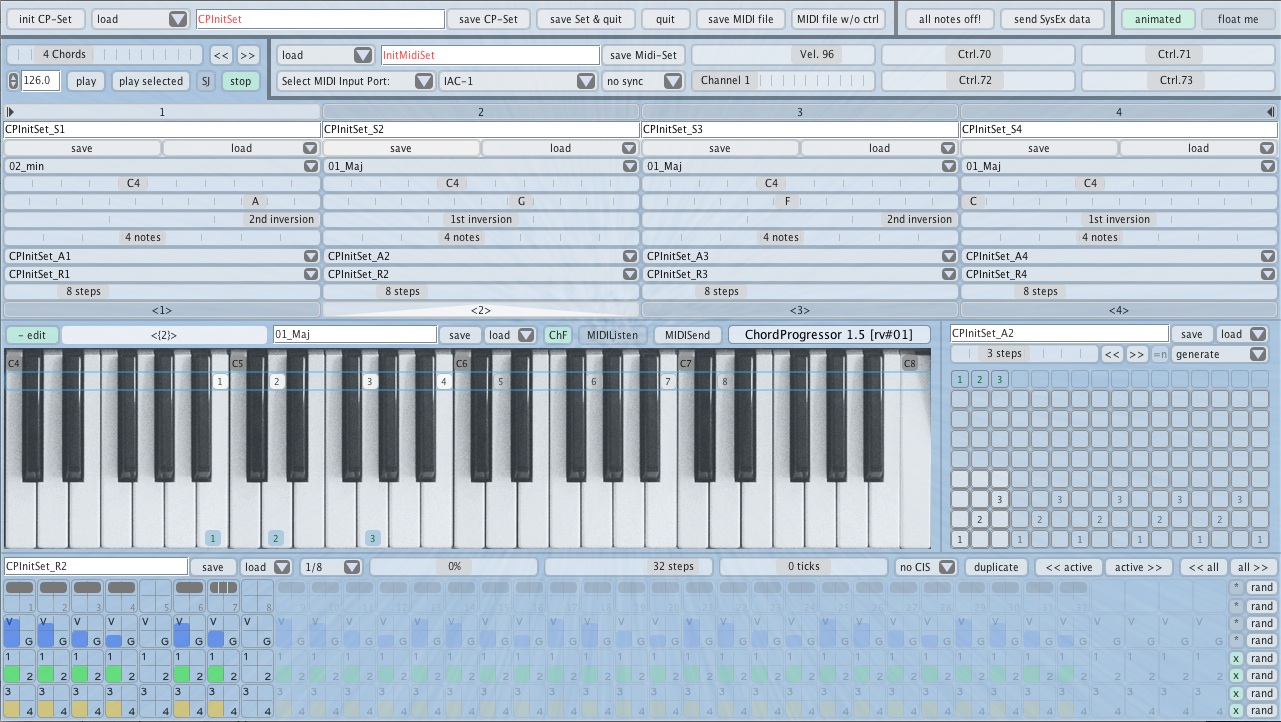Click blue key label 1 at keyboard bottom
This screenshot has height=722, width=1281.
[212, 538]
